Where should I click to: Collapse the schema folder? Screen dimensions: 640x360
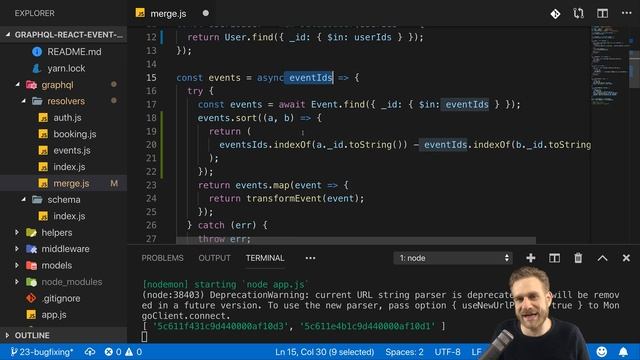pos(23,200)
